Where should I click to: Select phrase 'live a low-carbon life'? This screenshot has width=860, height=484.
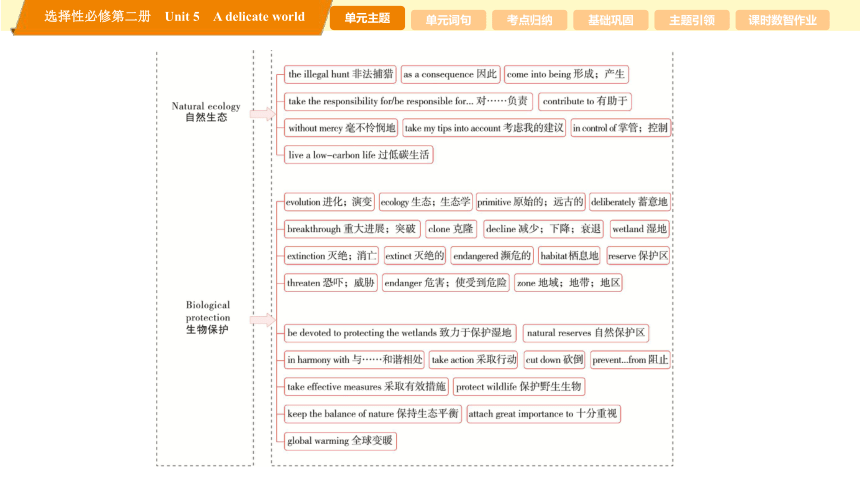pos(359,155)
